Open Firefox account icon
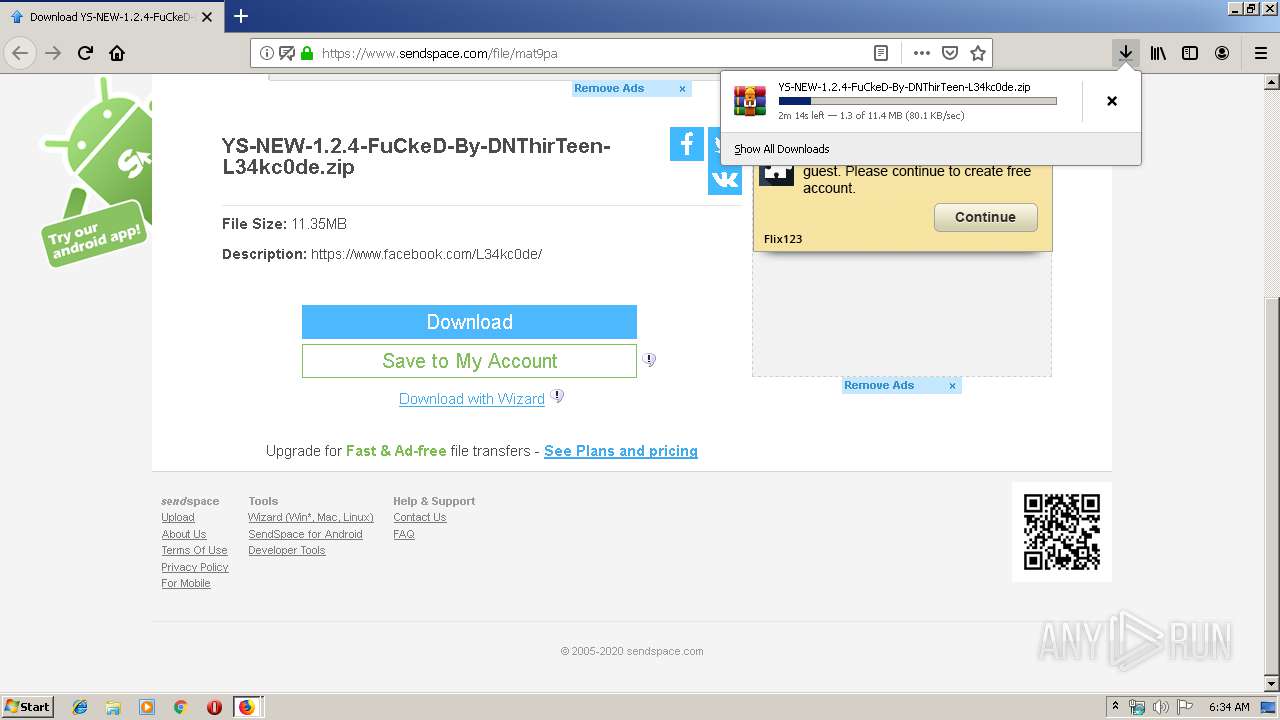Image resolution: width=1280 pixels, height=720 pixels. tap(1222, 53)
